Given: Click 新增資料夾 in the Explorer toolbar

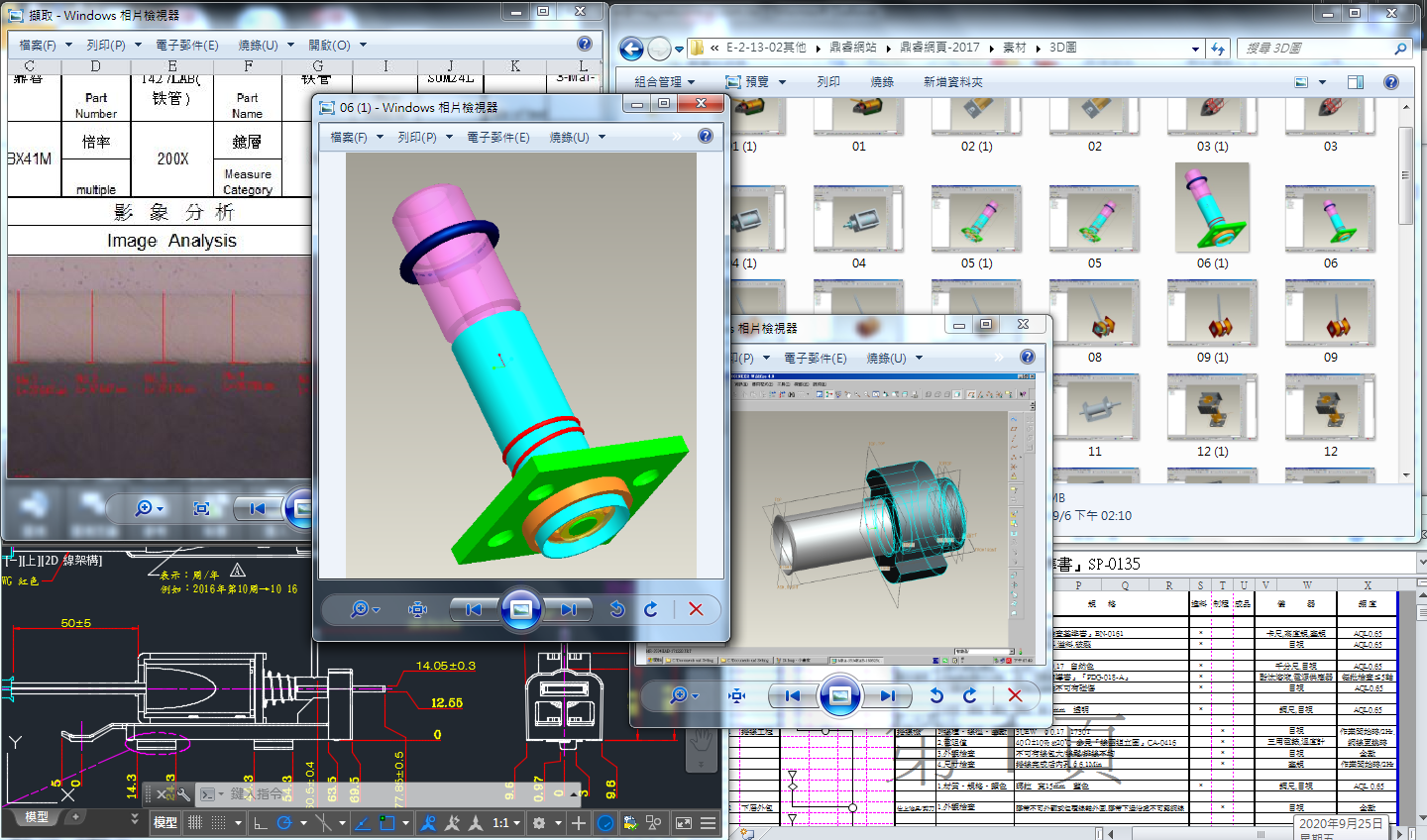Looking at the screenshot, I should coord(952,82).
